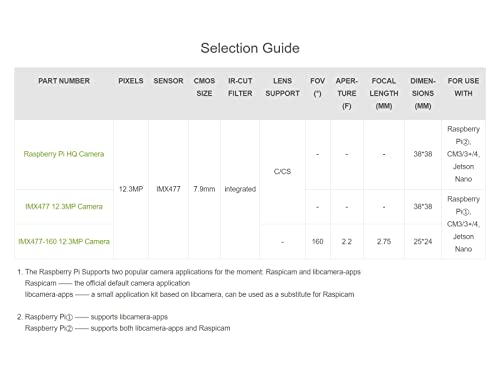Click the FOR USE WITH column header
This screenshot has width=500, height=375.
click(x=463, y=87)
